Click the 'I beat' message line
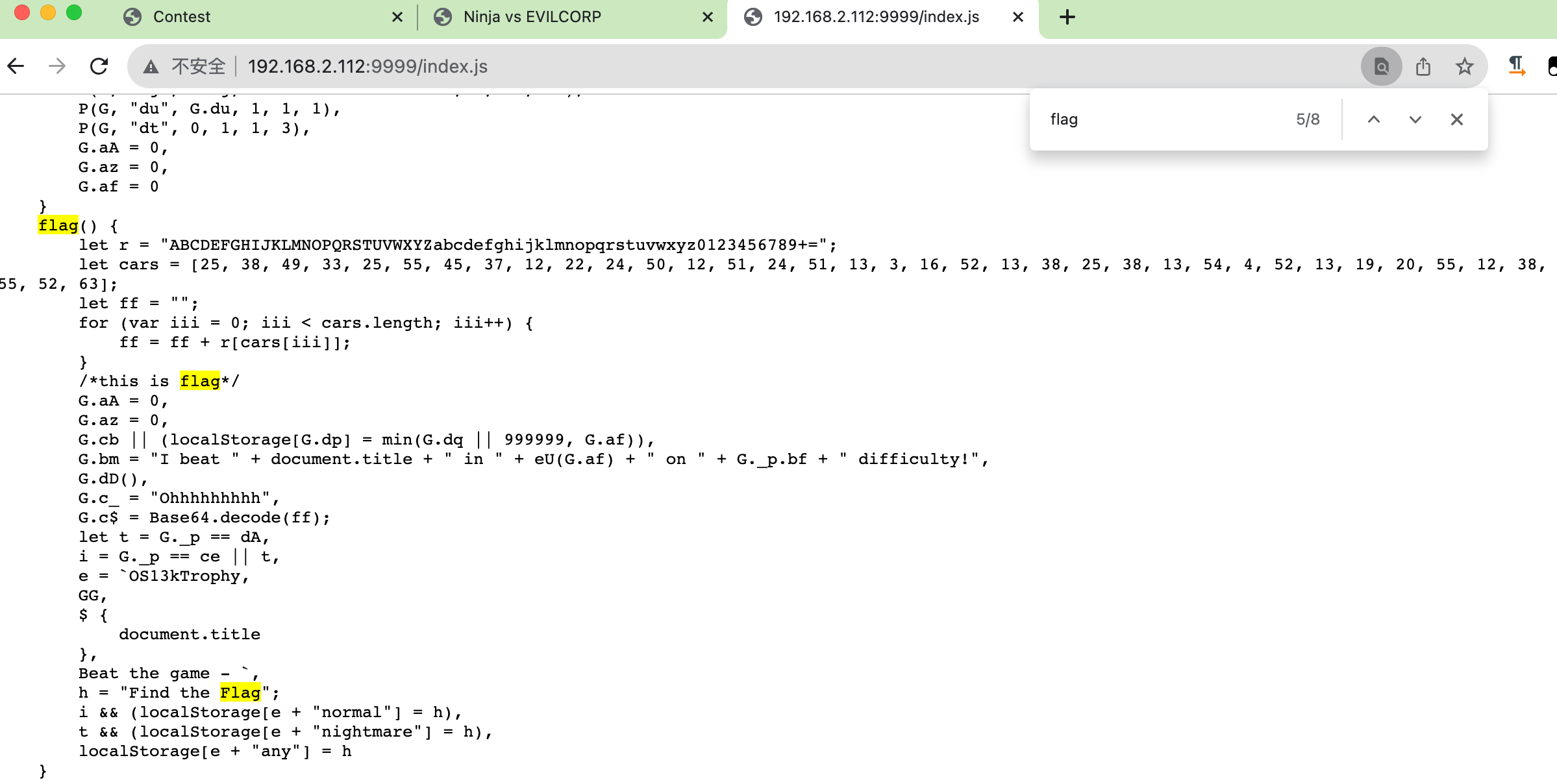This screenshot has height=784, width=1557. coord(534,459)
